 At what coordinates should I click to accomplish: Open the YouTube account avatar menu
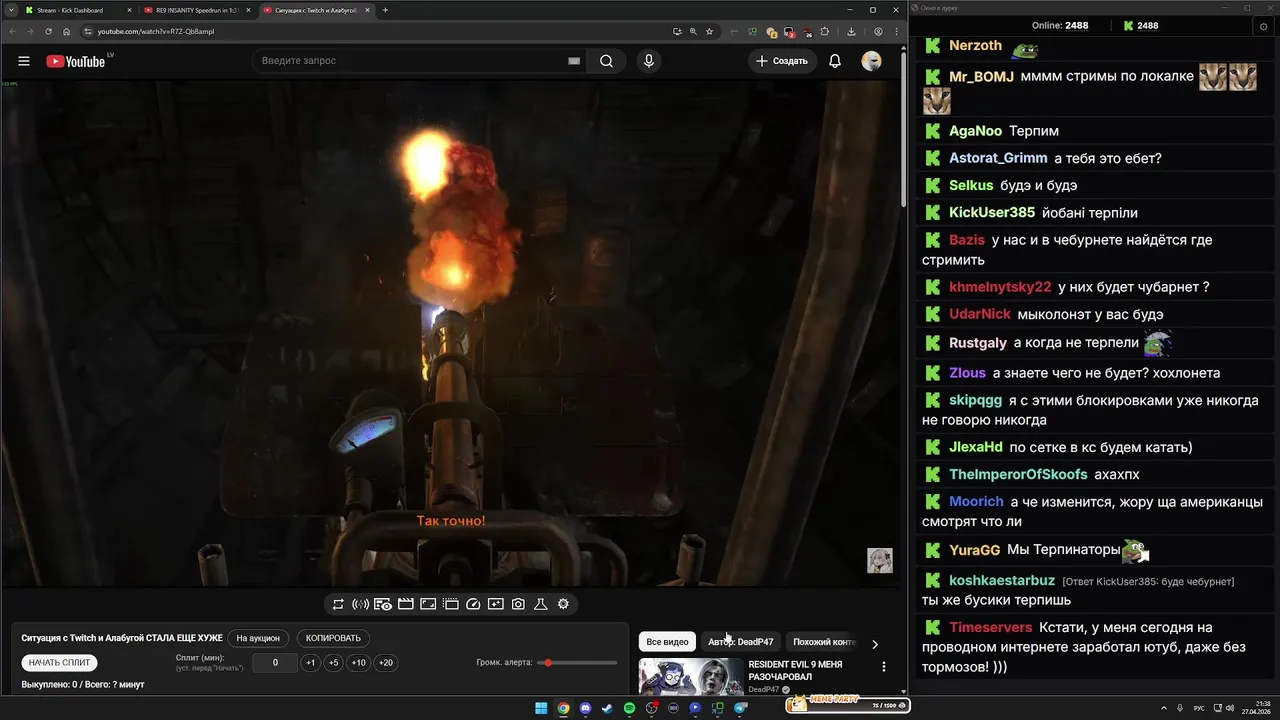pyautogui.click(x=871, y=61)
